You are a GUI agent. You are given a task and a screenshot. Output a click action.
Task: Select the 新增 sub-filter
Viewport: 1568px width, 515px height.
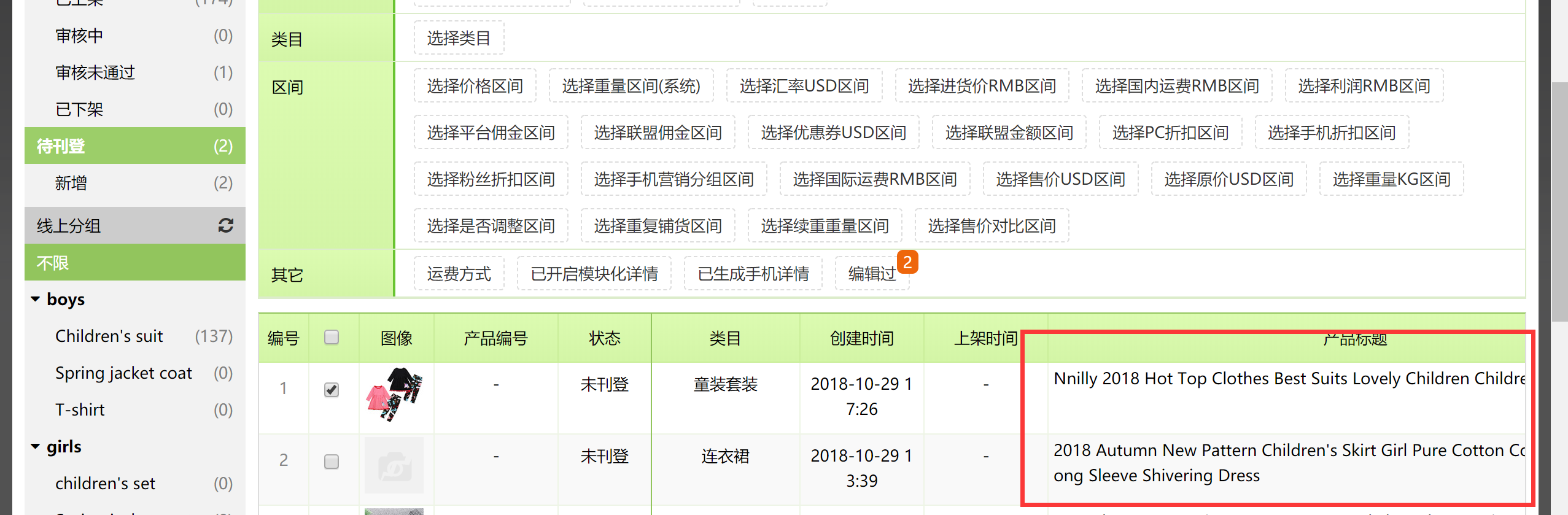[x=135, y=182]
